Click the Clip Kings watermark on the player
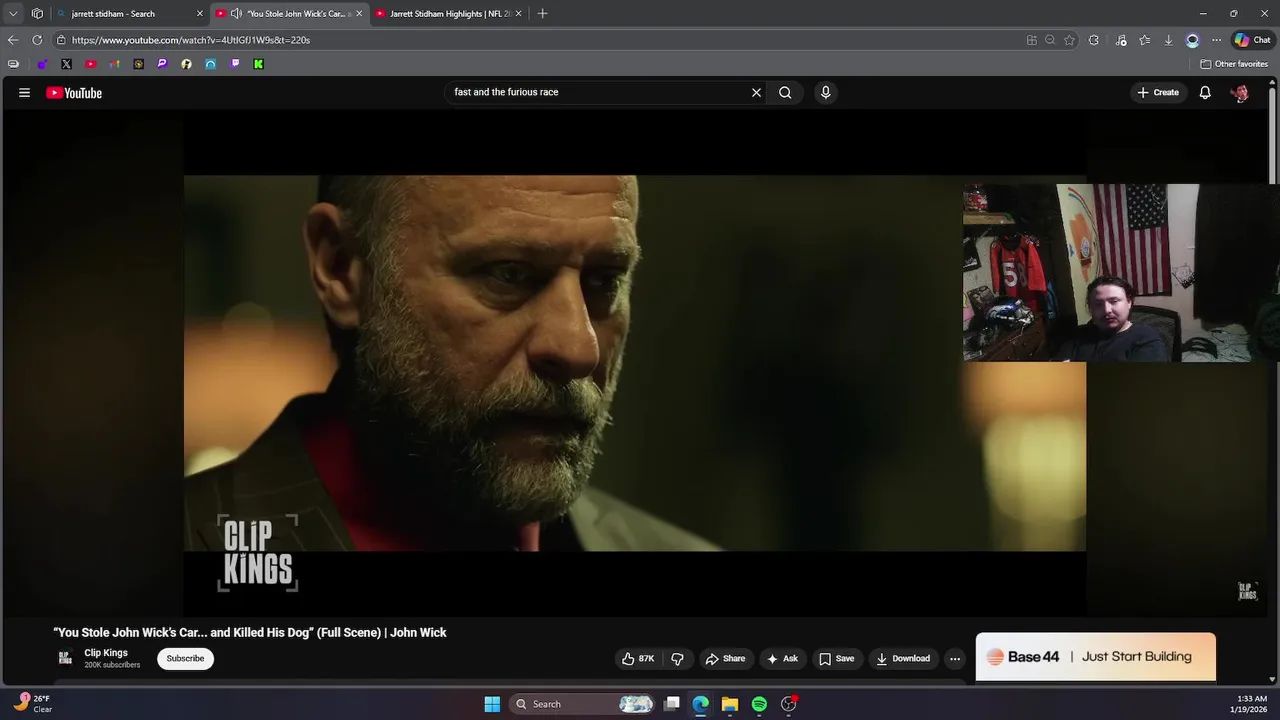Viewport: 1280px width, 720px height. pyautogui.click(x=1247, y=591)
